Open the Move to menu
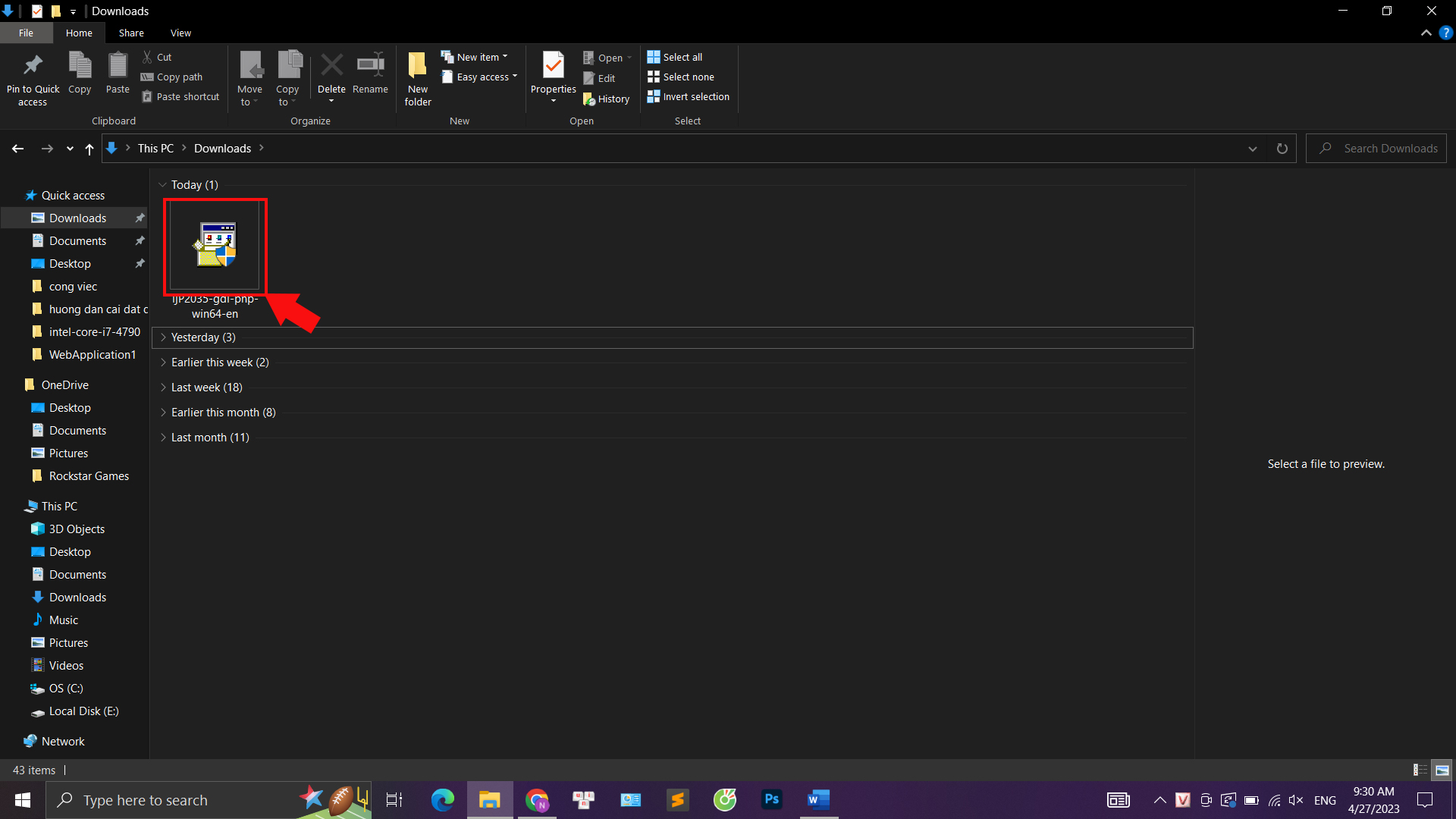 click(x=249, y=79)
